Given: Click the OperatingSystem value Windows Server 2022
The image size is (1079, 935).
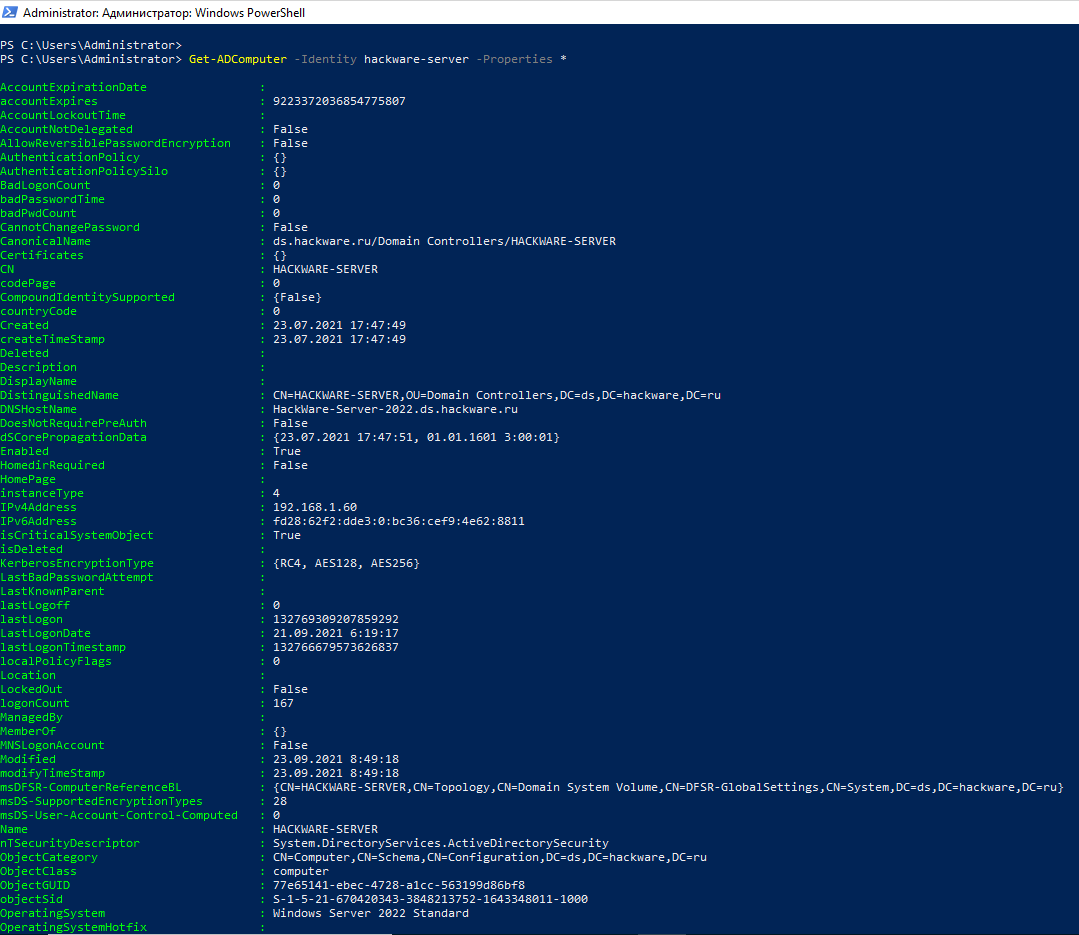Looking at the screenshot, I should pos(370,913).
